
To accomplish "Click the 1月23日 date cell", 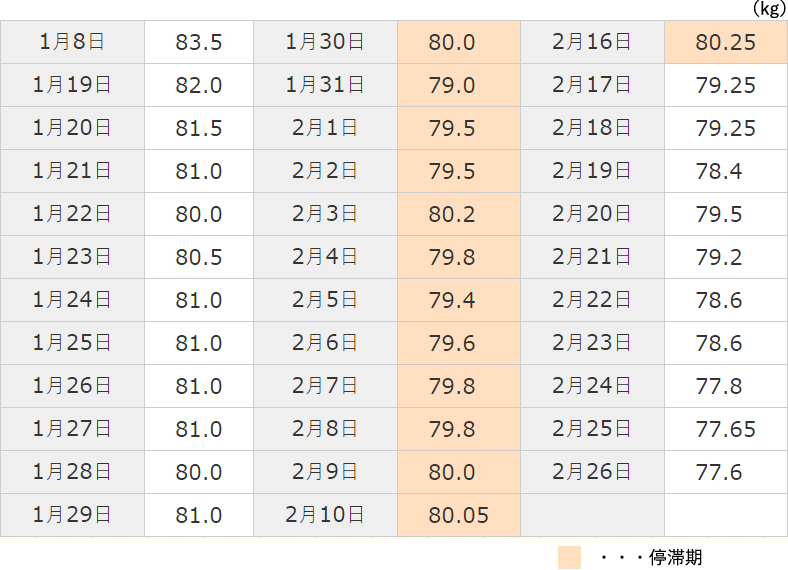I will tap(72, 257).
